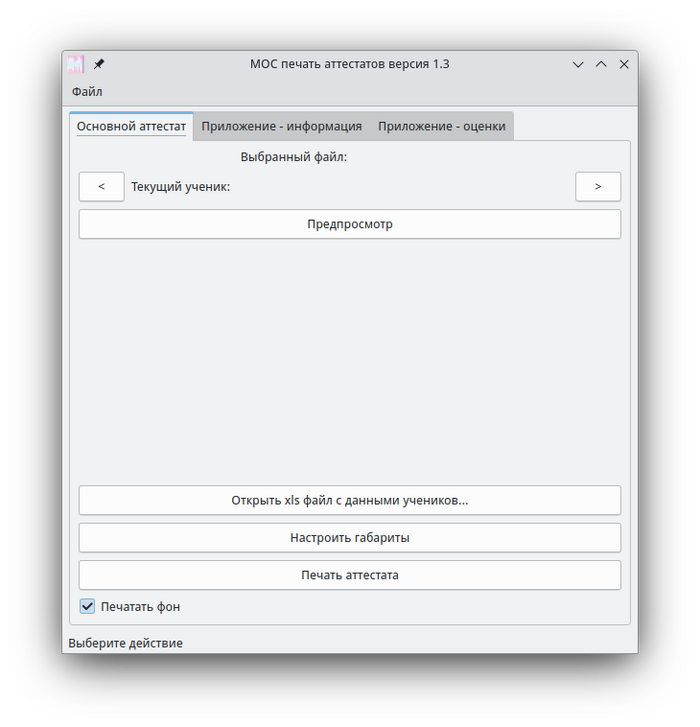Click the Печать аттестата button
The image size is (700, 727).
pos(350,575)
